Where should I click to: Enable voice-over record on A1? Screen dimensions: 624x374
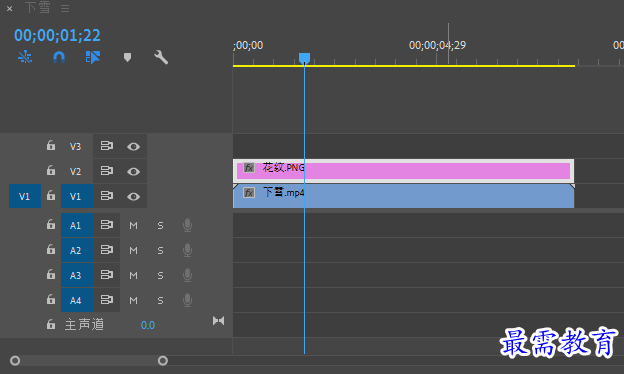(187, 225)
